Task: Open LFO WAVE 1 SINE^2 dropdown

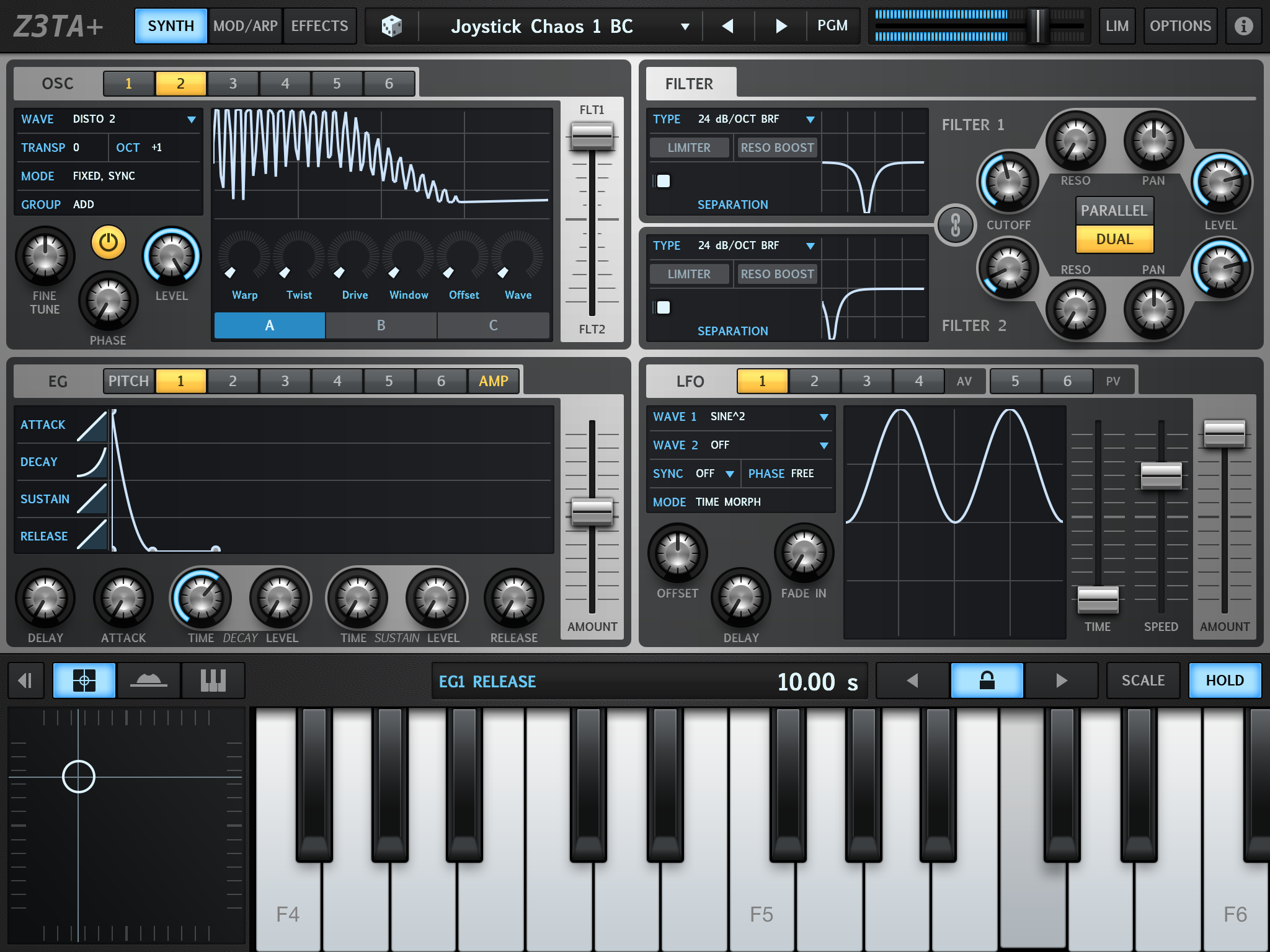Action: [x=824, y=417]
